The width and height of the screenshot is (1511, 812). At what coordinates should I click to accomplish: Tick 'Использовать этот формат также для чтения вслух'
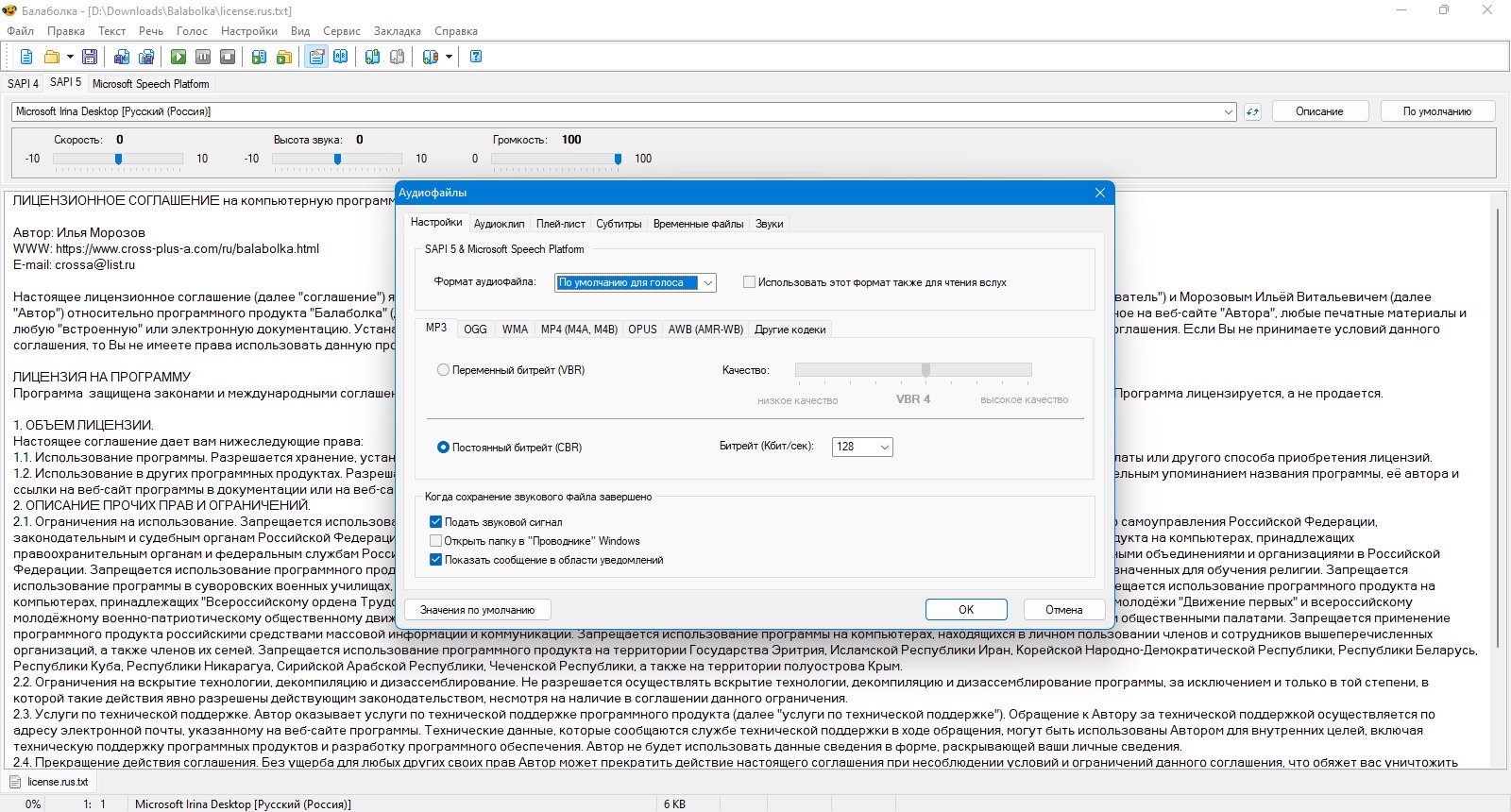749,282
